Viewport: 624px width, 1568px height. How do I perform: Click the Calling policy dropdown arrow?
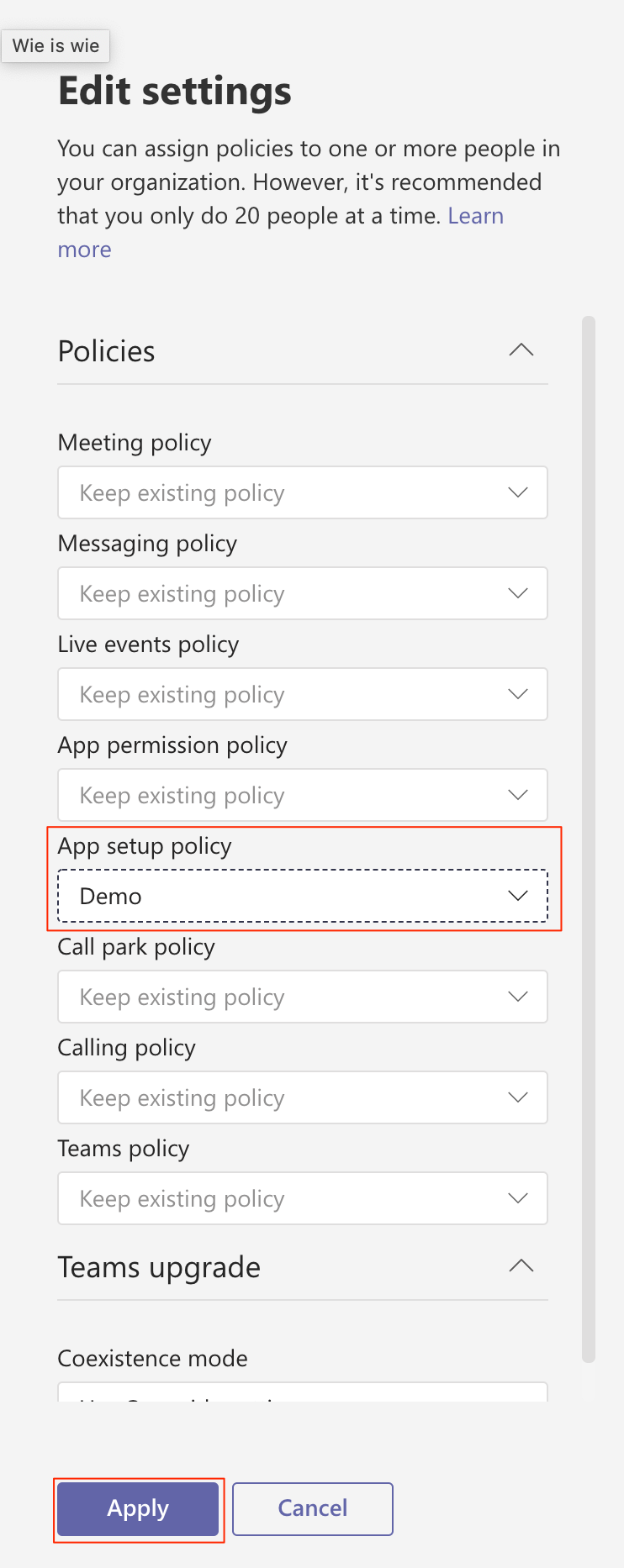(519, 1097)
